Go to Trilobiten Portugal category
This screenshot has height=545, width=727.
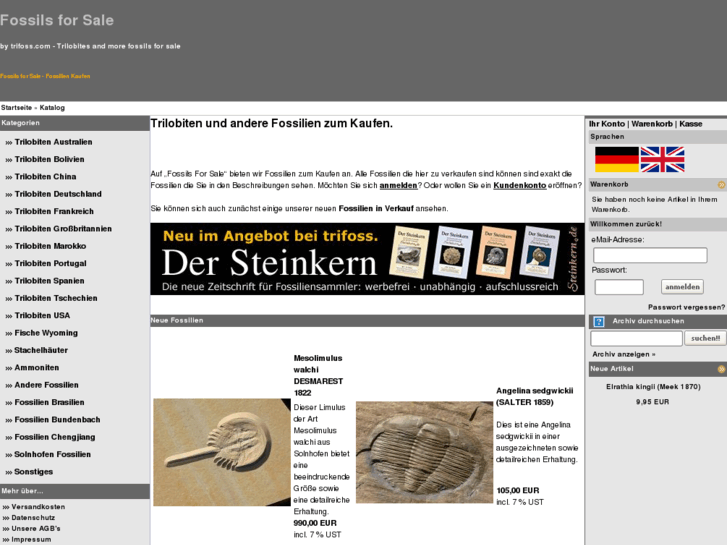coord(51,263)
